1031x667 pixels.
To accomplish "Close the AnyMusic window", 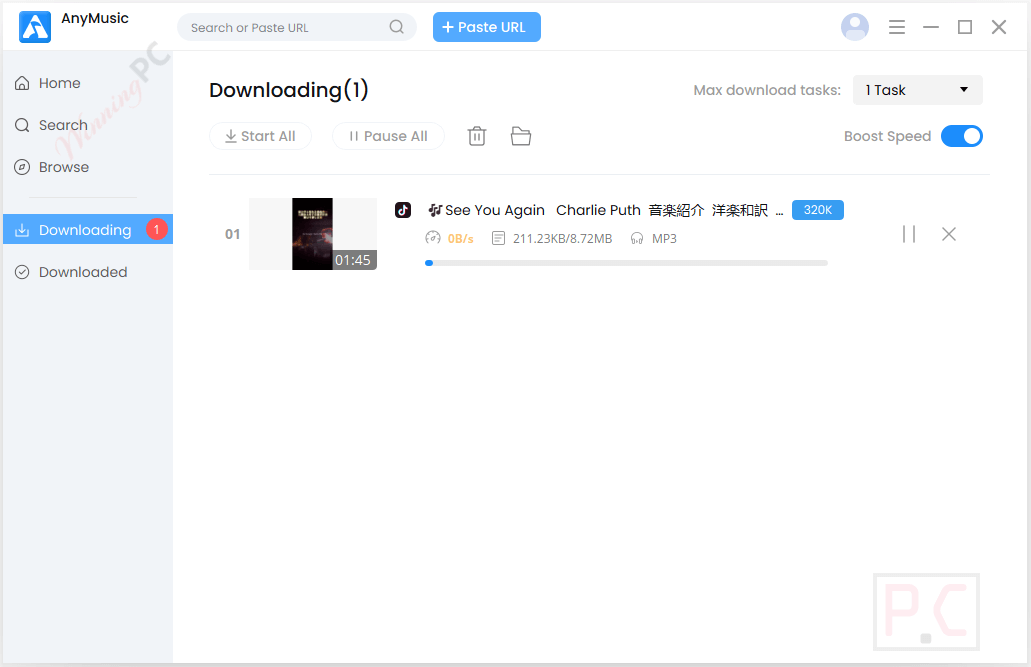I will [999, 27].
